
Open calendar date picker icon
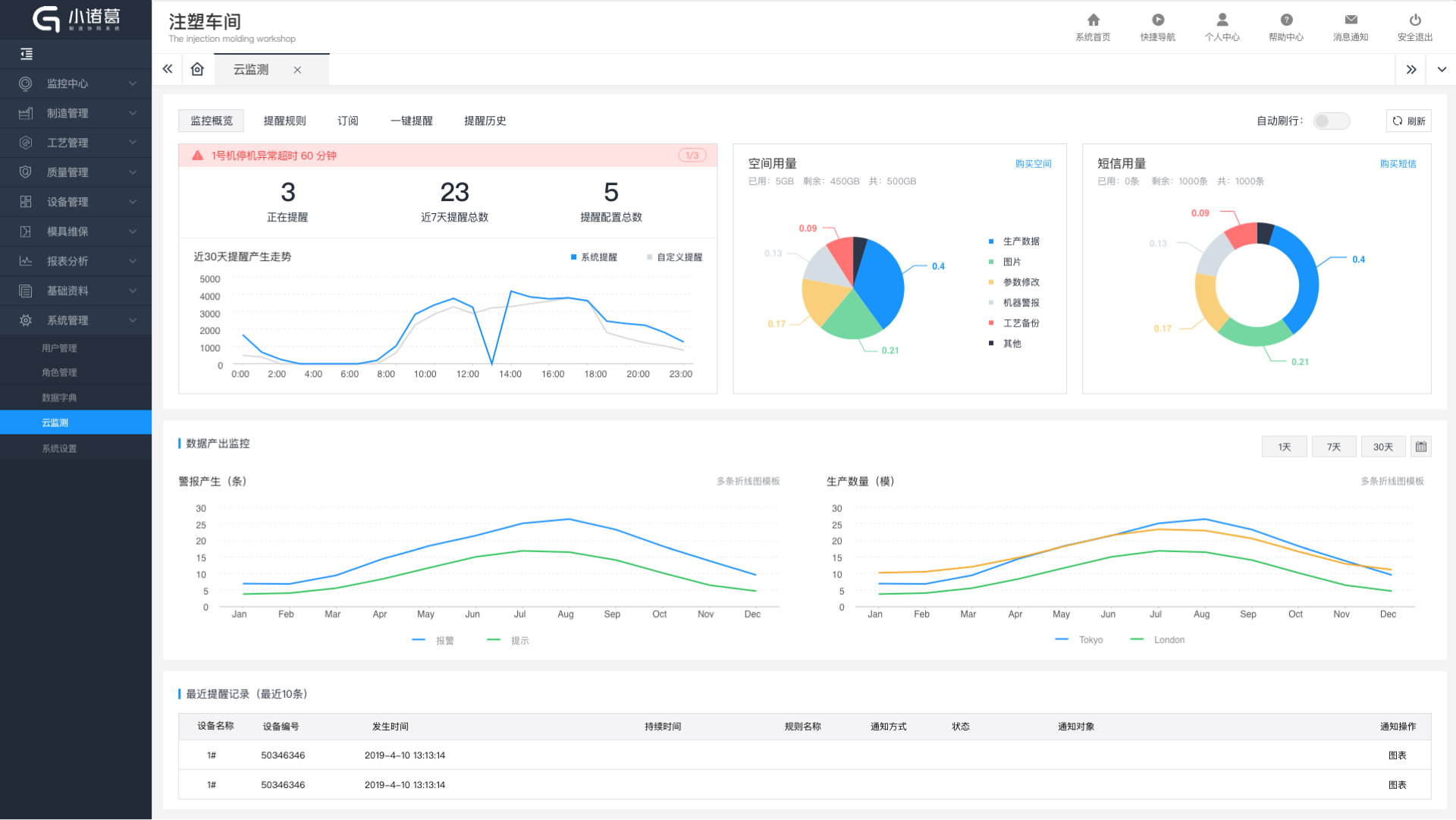pyautogui.click(x=1420, y=447)
